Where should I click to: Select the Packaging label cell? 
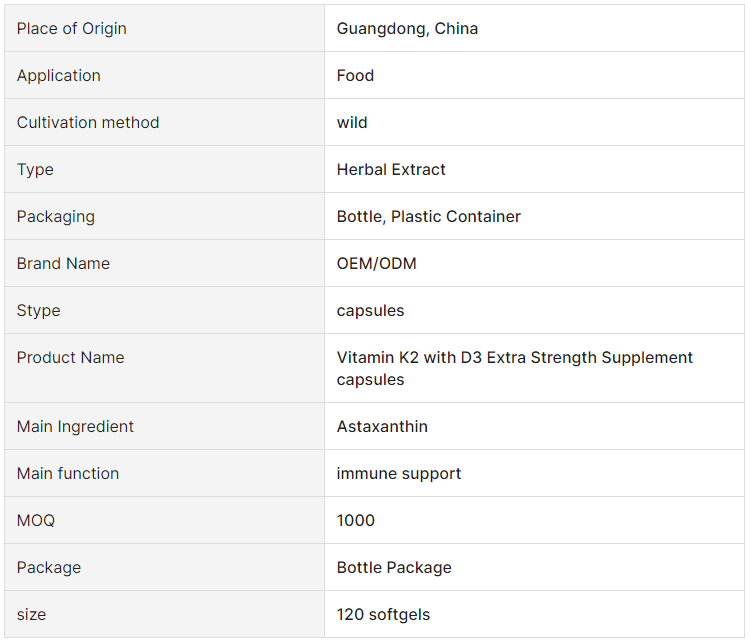165,216
